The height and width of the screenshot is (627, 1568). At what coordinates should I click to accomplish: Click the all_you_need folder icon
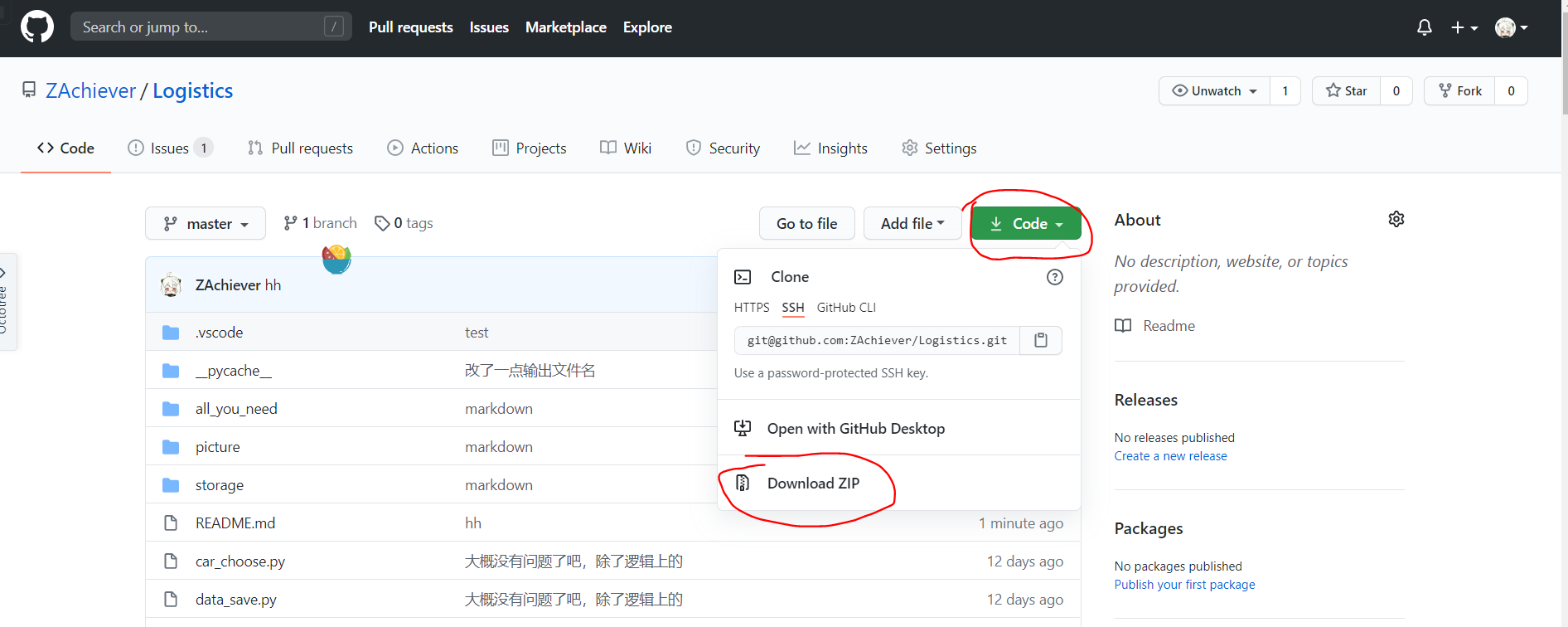(171, 409)
